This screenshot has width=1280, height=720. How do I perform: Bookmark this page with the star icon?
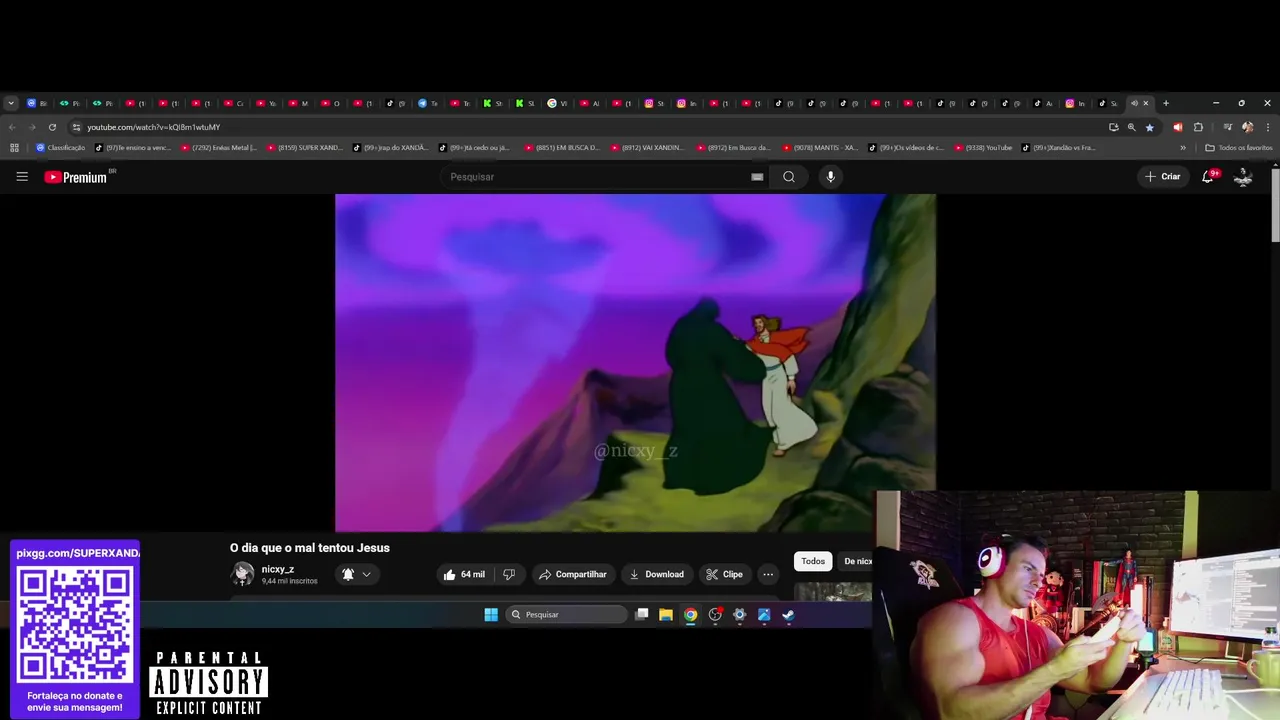[x=1149, y=127]
